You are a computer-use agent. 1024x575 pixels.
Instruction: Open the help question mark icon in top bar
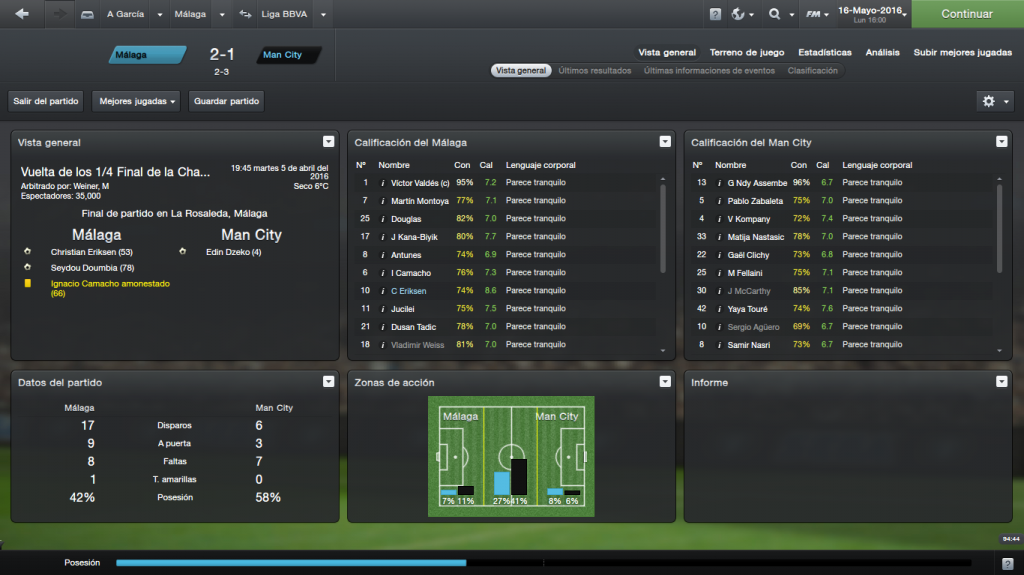[715, 14]
